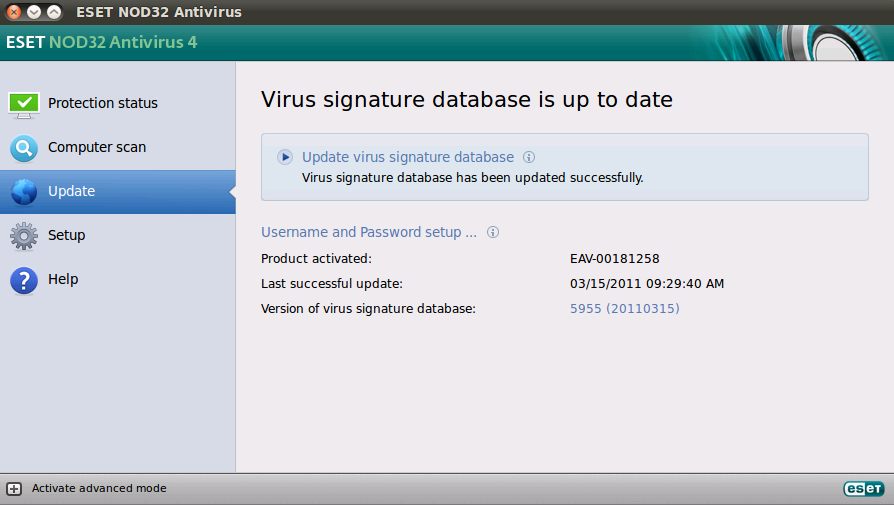Click info icon next to Username and Password setup
Viewport: 894px width, 505px height.
tap(493, 232)
